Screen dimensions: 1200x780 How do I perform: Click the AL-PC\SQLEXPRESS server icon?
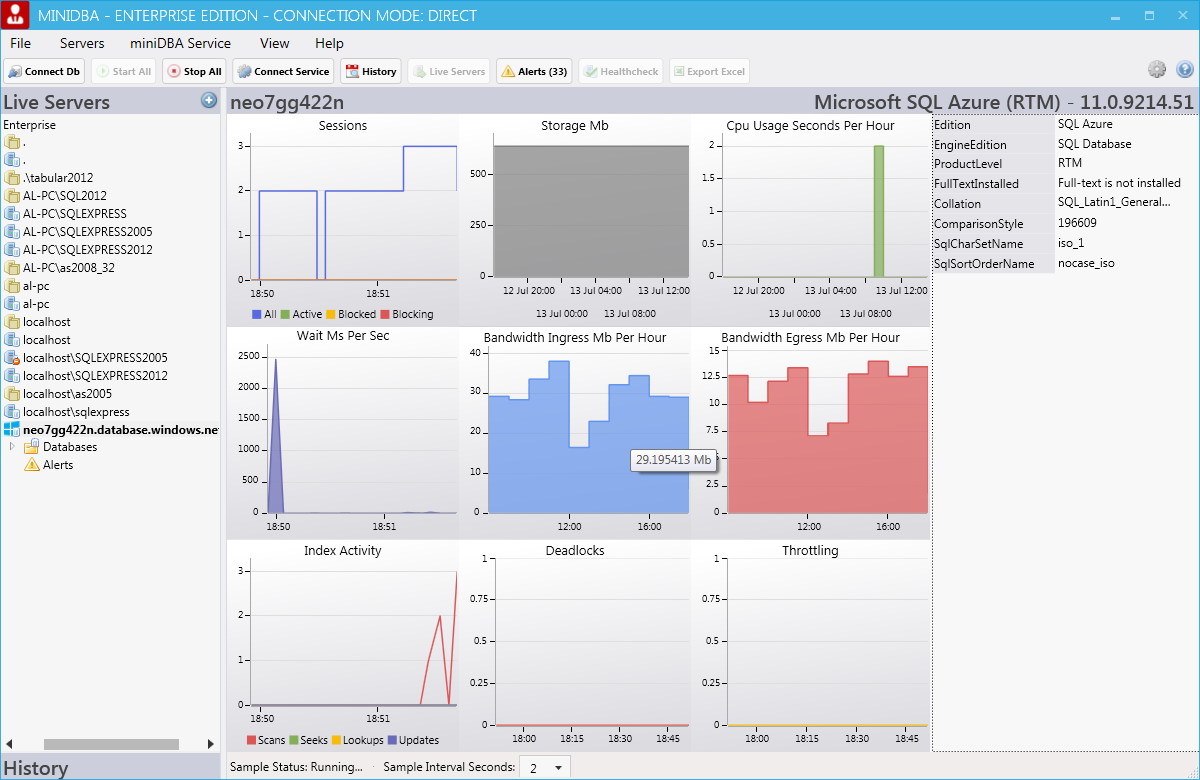pyautogui.click(x=12, y=214)
